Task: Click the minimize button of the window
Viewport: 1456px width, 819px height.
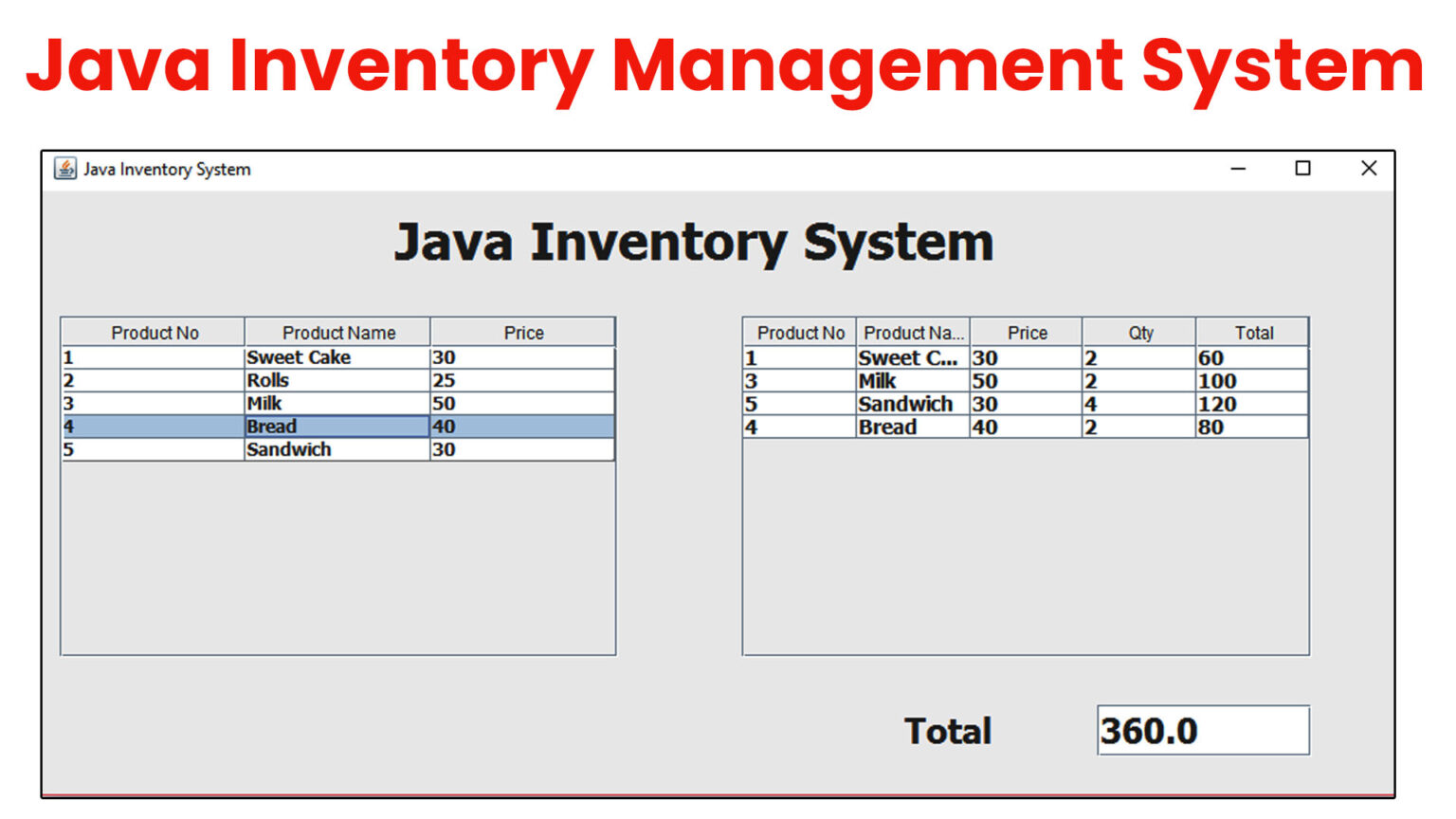Action: click(1238, 169)
